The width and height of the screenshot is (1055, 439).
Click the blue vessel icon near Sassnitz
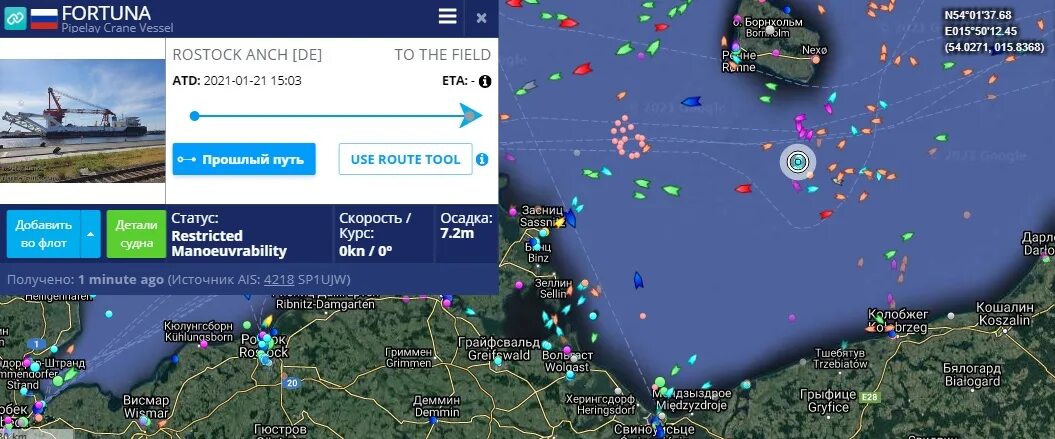[x=570, y=218]
